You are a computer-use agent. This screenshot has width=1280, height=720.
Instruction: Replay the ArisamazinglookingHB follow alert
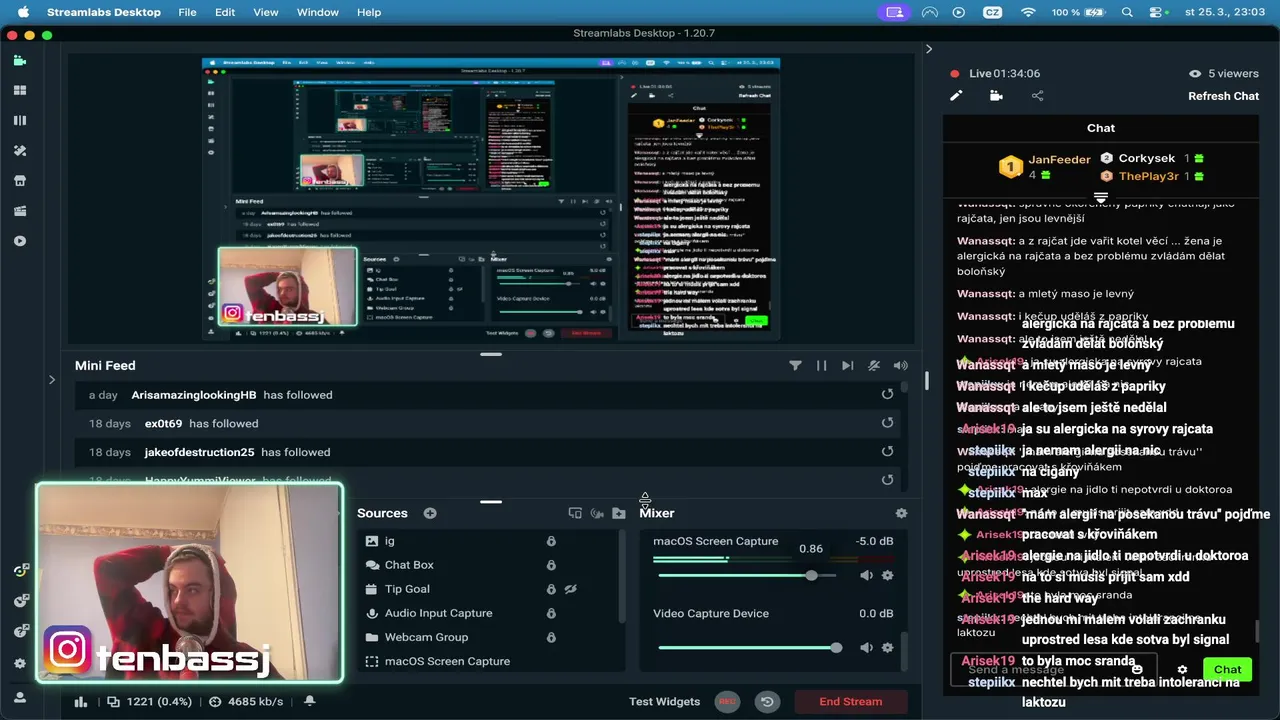click(887, 394)
